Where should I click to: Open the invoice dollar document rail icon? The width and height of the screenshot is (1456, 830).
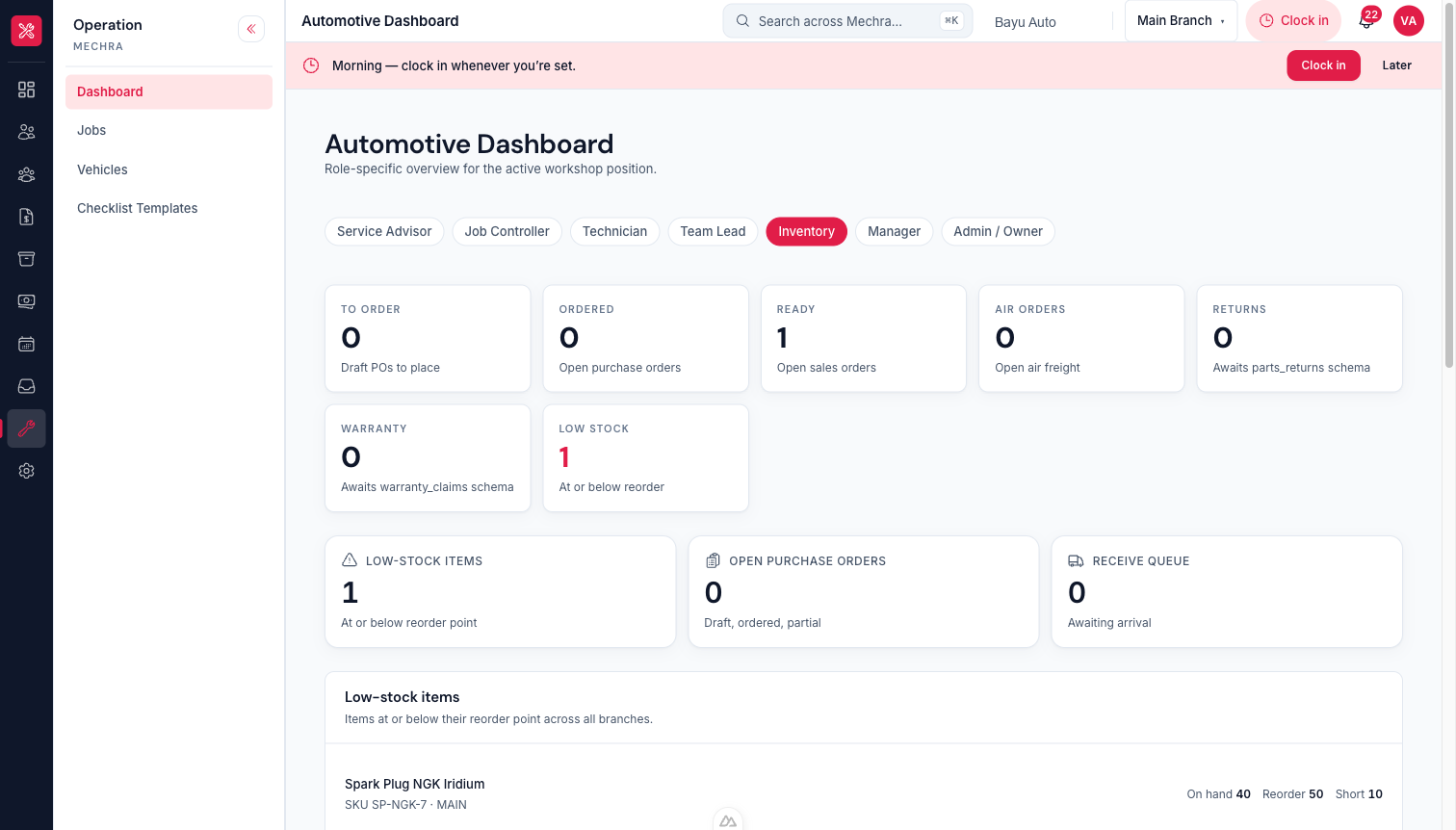point(26,217)
